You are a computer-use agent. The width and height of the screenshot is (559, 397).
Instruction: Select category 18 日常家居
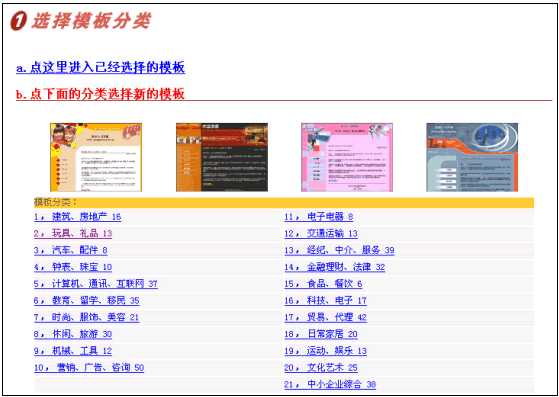[x=321, y=334]
